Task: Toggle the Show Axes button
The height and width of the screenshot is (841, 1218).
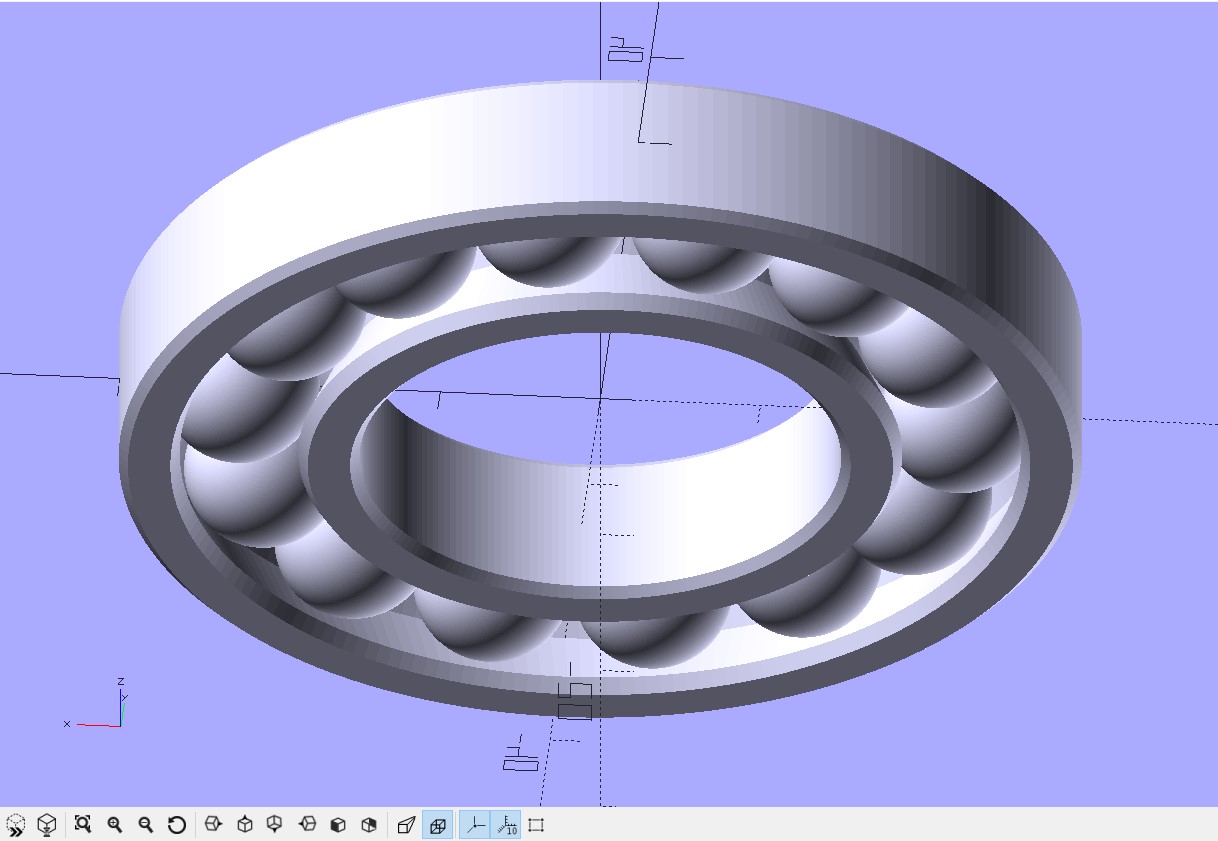Action: [475, 825]
